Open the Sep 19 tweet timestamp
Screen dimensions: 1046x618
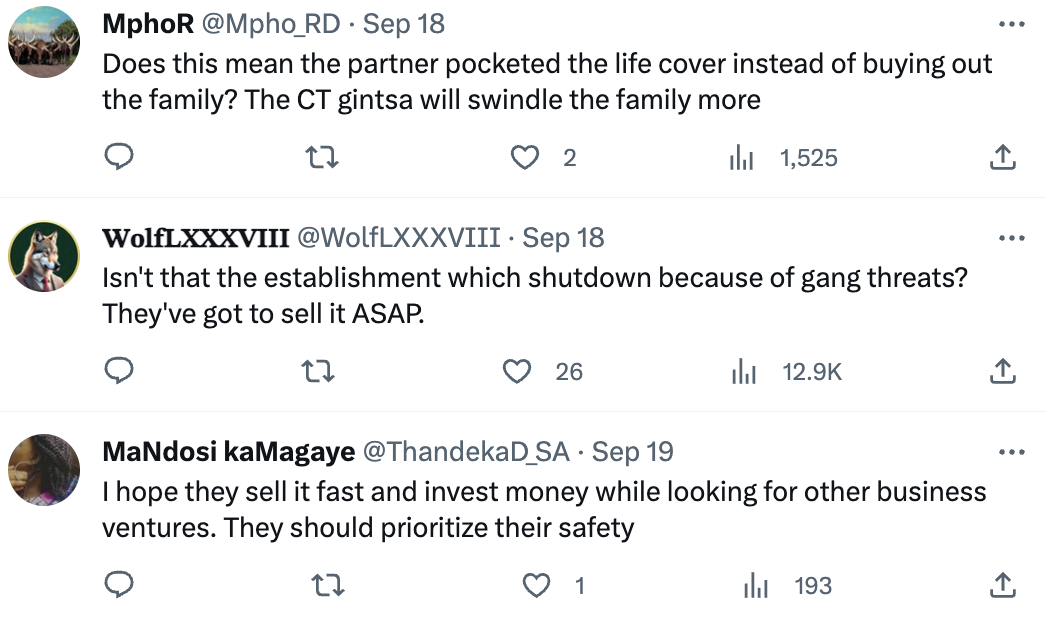tap(632, 452)
